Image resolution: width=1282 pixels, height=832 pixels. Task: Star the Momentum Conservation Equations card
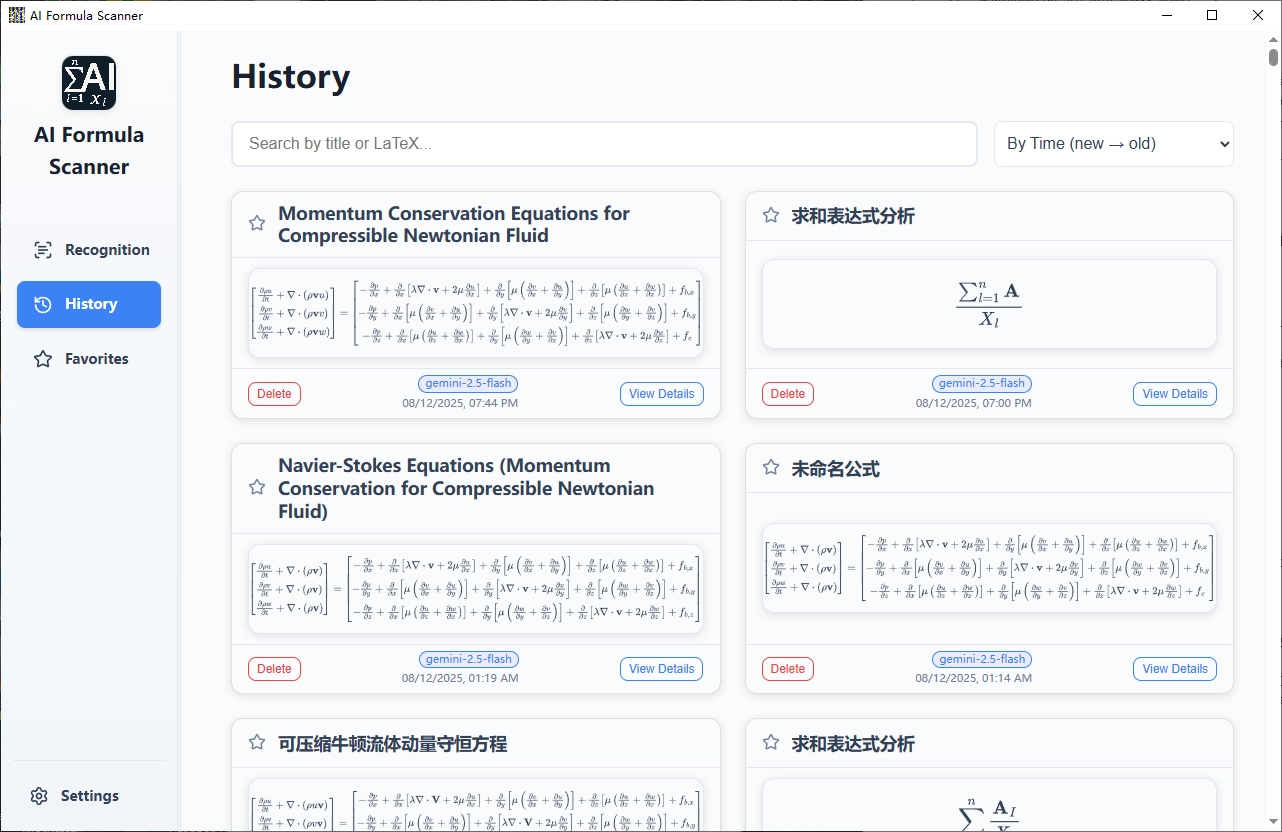click(257, 223)
